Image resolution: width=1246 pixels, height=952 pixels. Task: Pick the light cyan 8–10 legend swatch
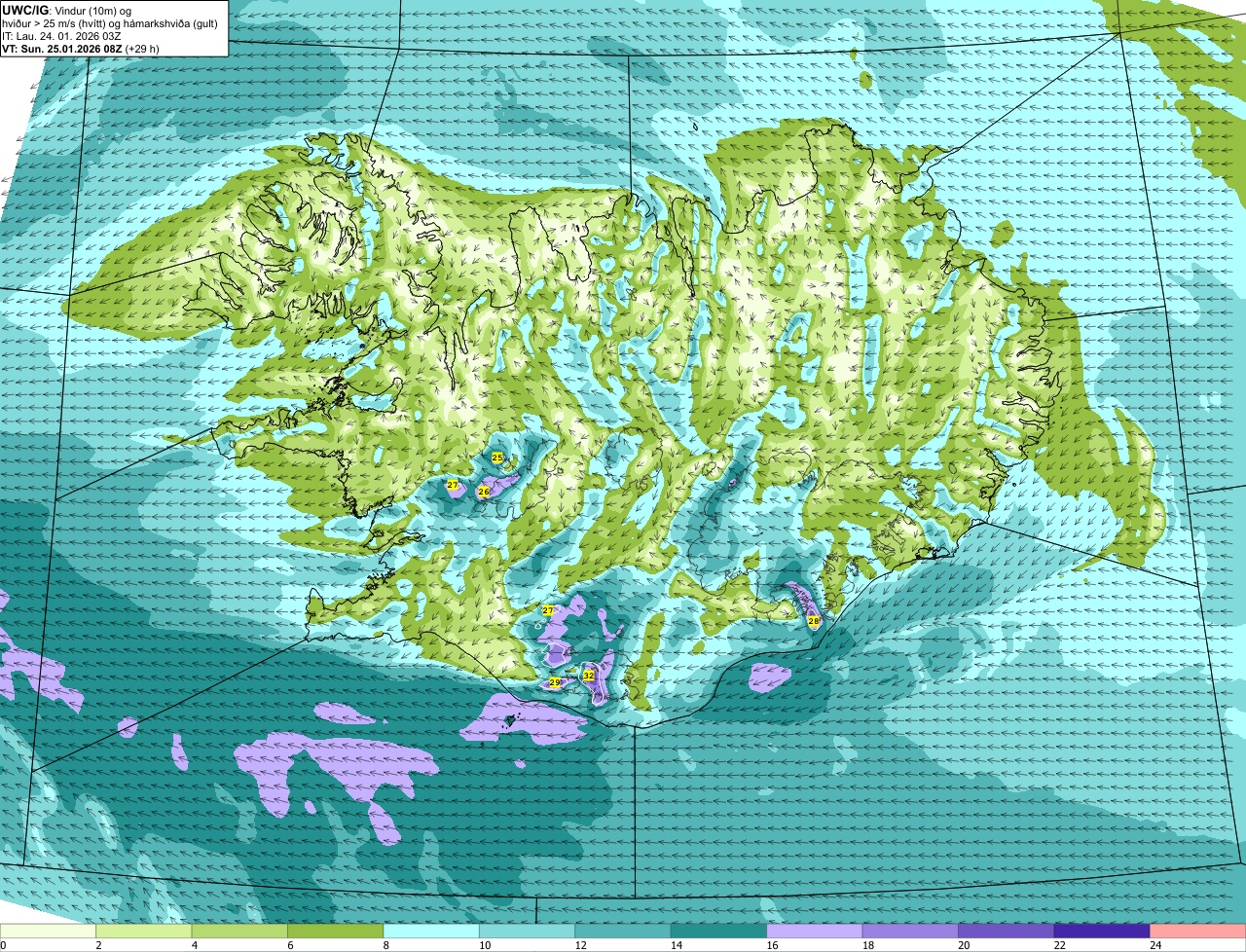(431, 931)
